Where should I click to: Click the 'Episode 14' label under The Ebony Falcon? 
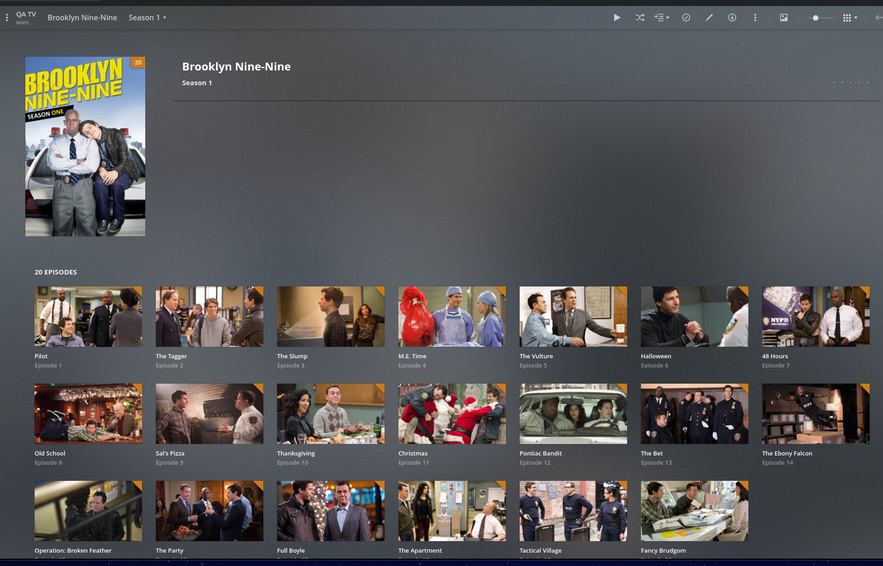[x=778, y=463]
